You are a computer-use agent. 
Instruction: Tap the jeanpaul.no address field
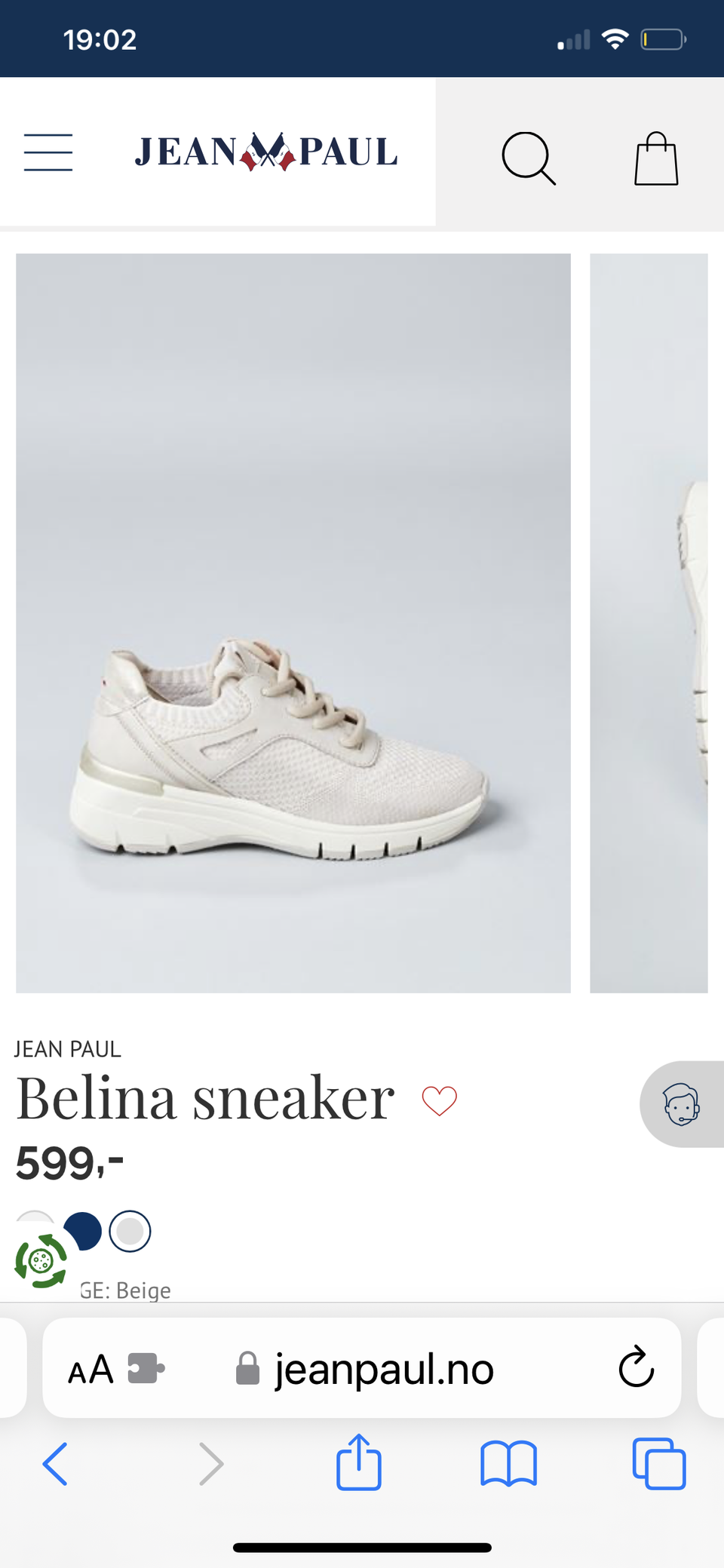coord(365,1369)
